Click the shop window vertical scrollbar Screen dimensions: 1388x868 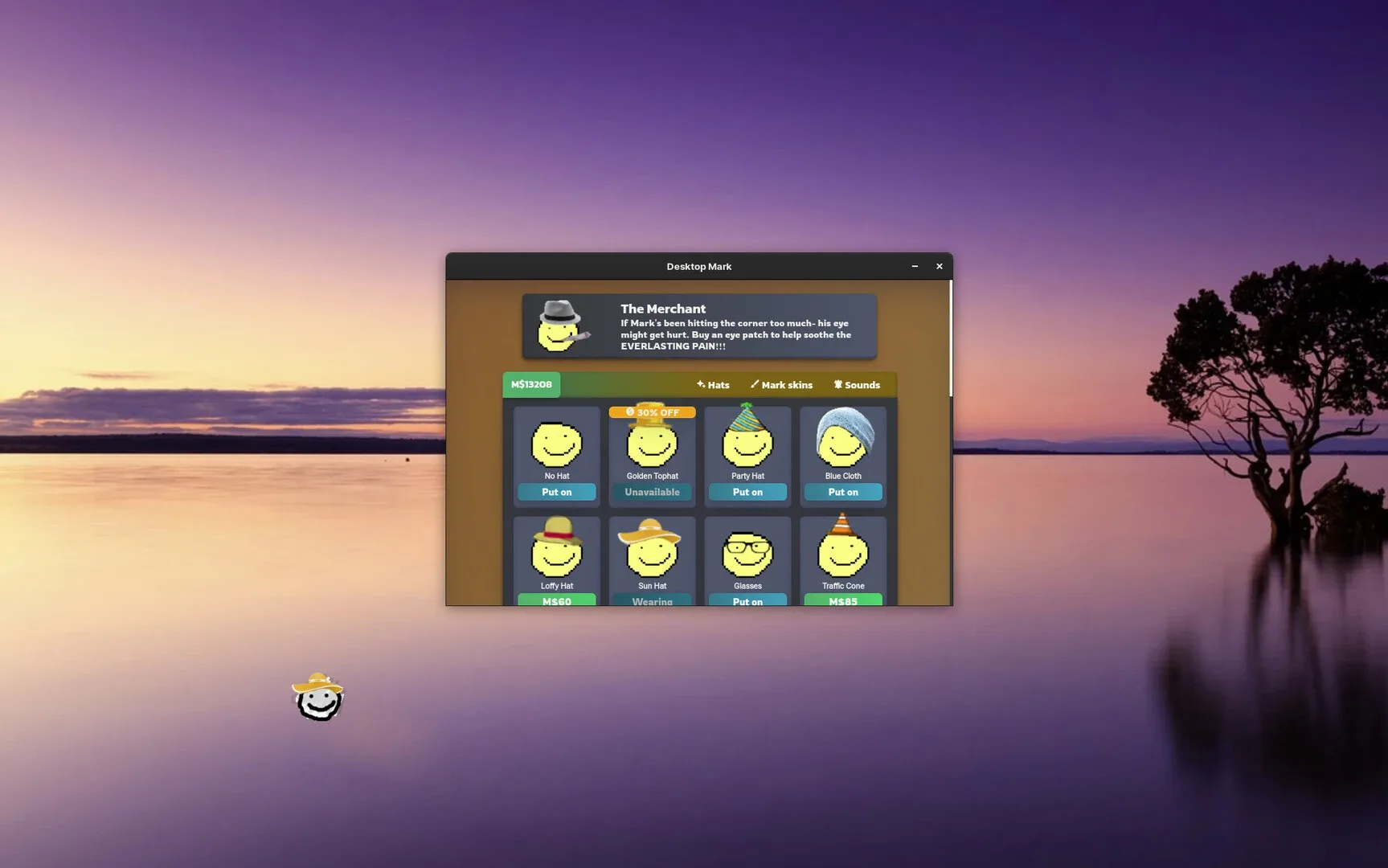click(x=950, y=338)
